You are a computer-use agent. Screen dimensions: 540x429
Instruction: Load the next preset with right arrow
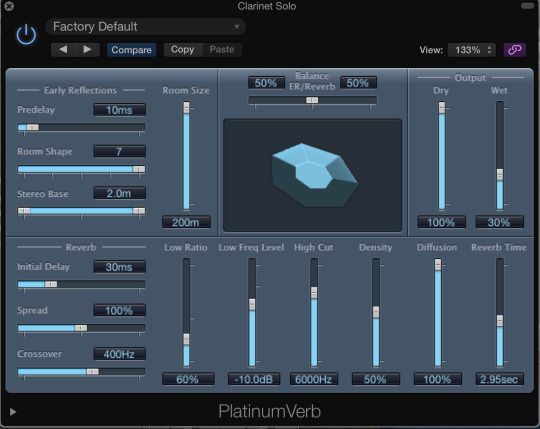click(87, 50)
